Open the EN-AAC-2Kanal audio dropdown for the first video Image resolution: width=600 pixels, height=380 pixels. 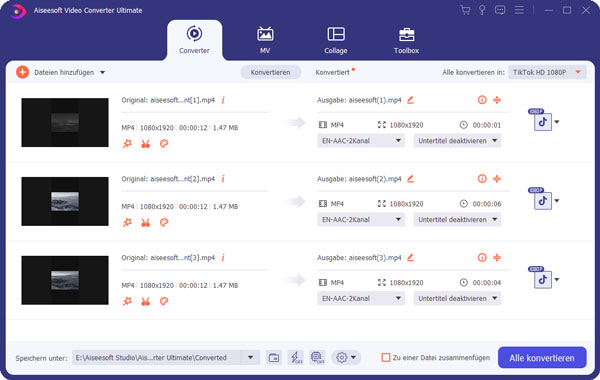point(361,141)
